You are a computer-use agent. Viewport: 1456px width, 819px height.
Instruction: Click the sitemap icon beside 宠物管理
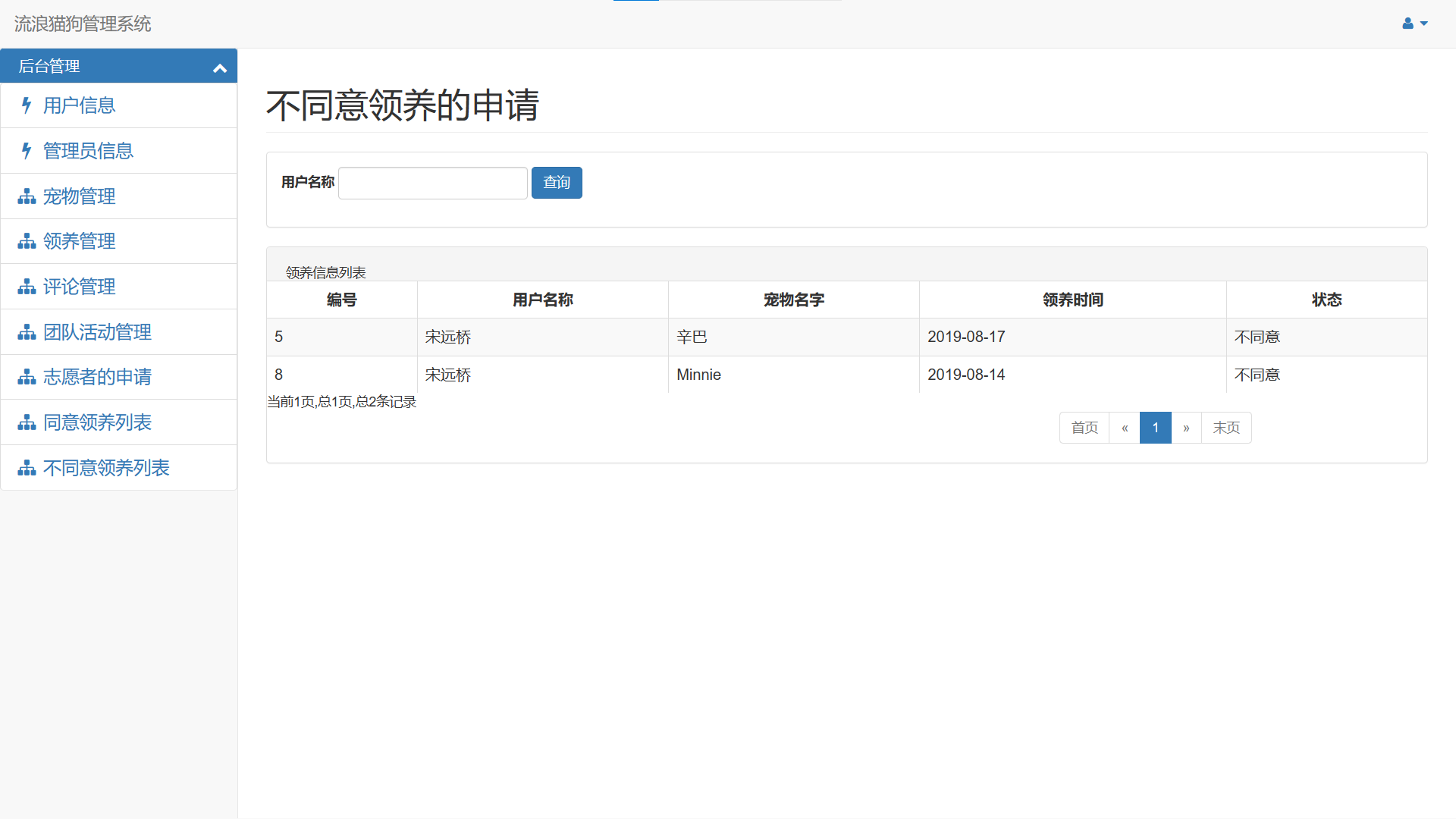[27, 196]
